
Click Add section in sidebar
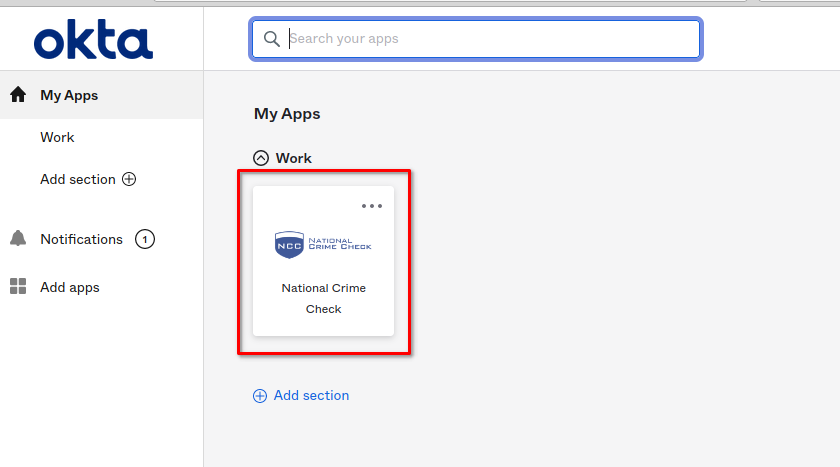click(x=78, y=179)
